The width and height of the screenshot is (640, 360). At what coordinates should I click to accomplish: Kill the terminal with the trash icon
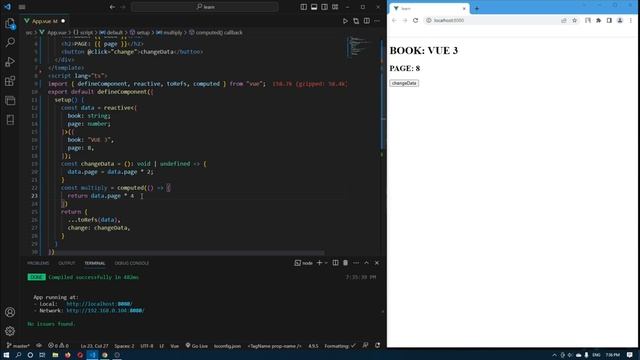click(x=346, y=263)
